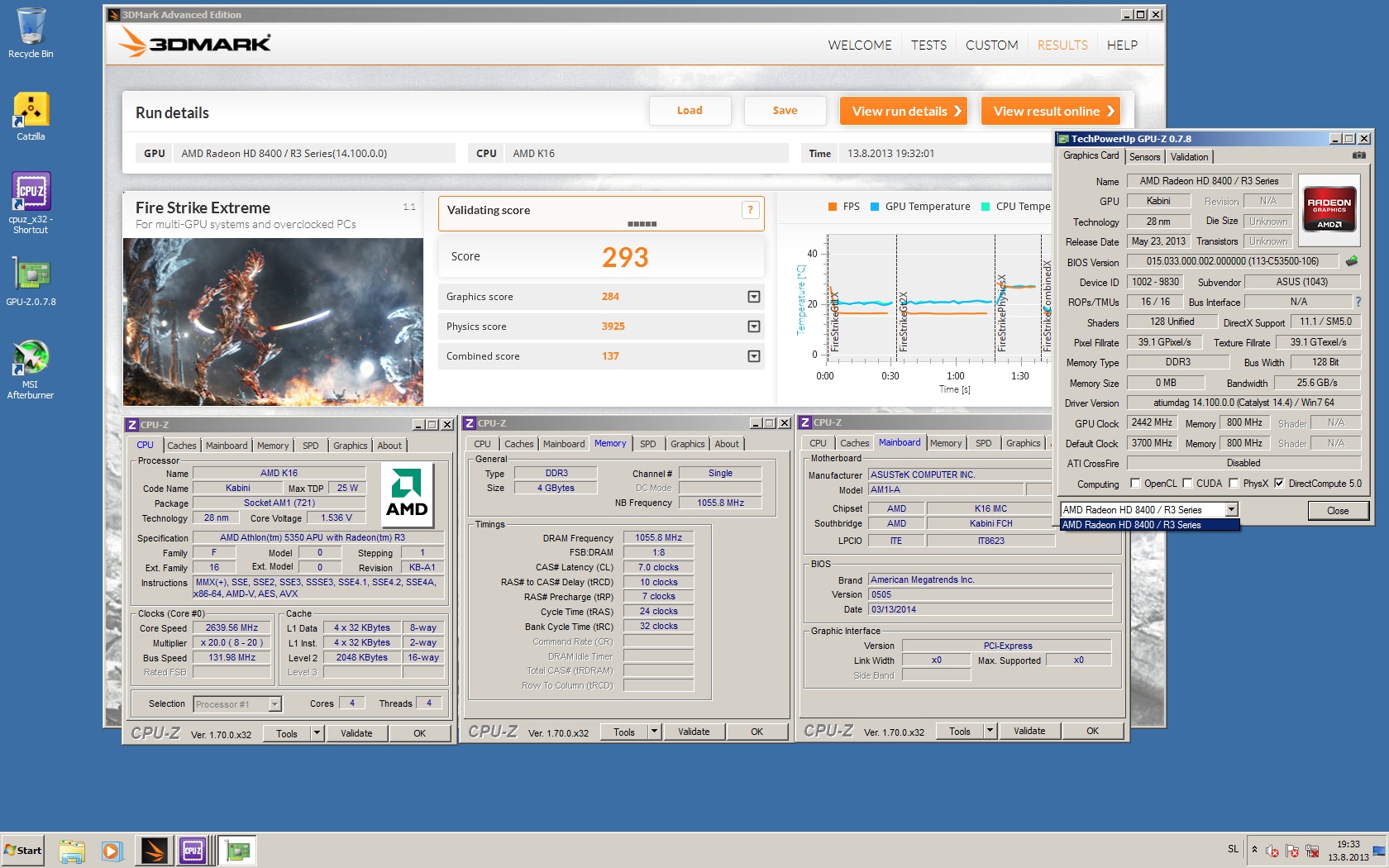
Task: Click the GPU-Z screenshot camera icon
Action: click(1358, 155)
